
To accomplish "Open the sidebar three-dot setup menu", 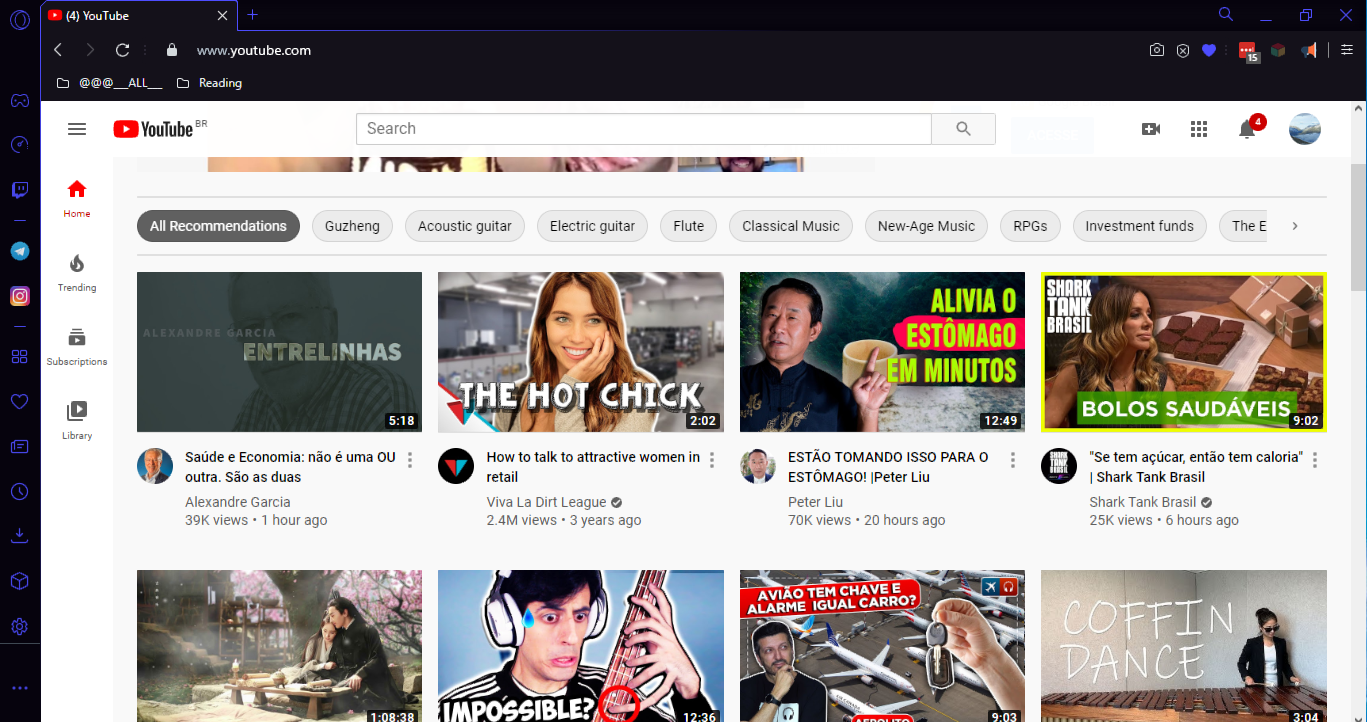I will [x=20, y=688].
